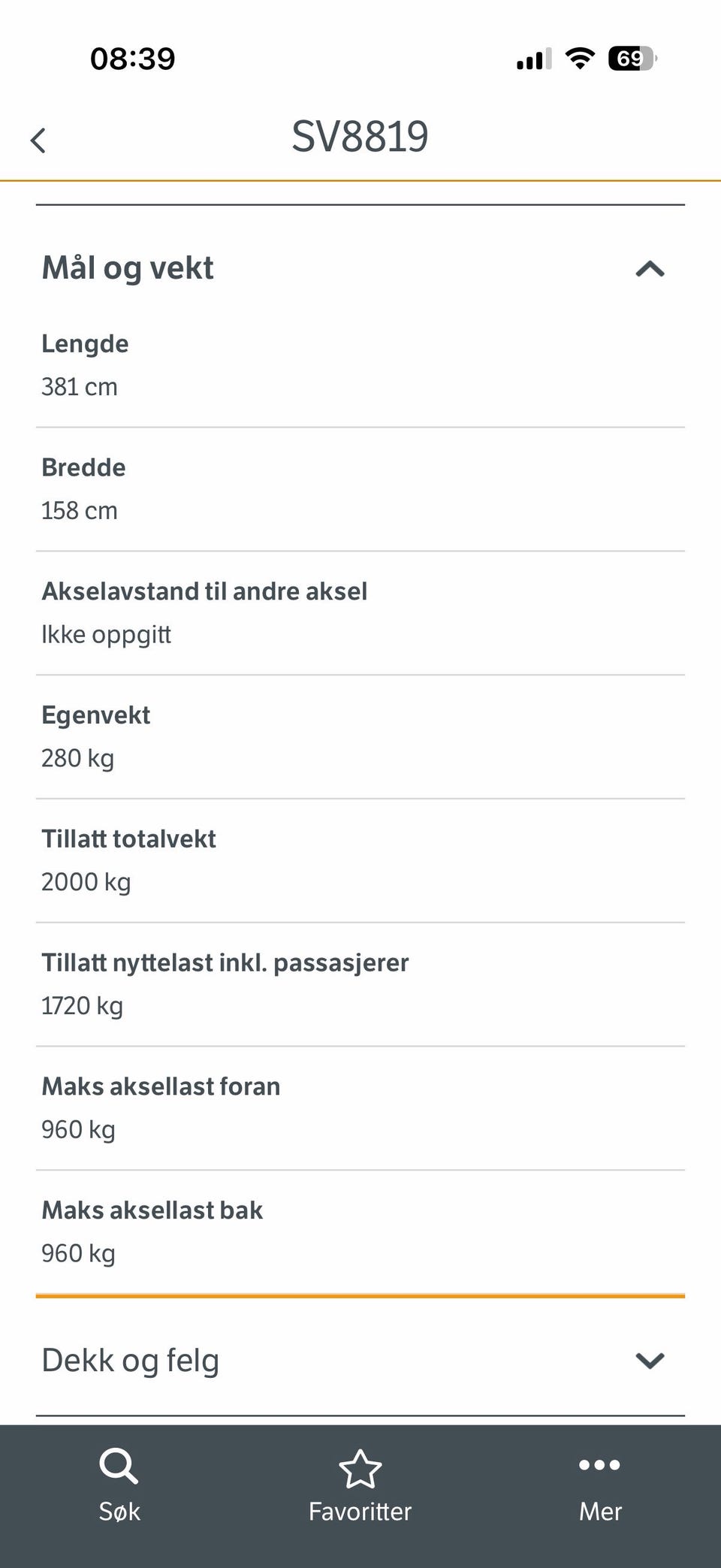The width and height of the screenshot is (721, 1568).
Task: Tap the cellular signal bars icon
Action: coord(534,59)
